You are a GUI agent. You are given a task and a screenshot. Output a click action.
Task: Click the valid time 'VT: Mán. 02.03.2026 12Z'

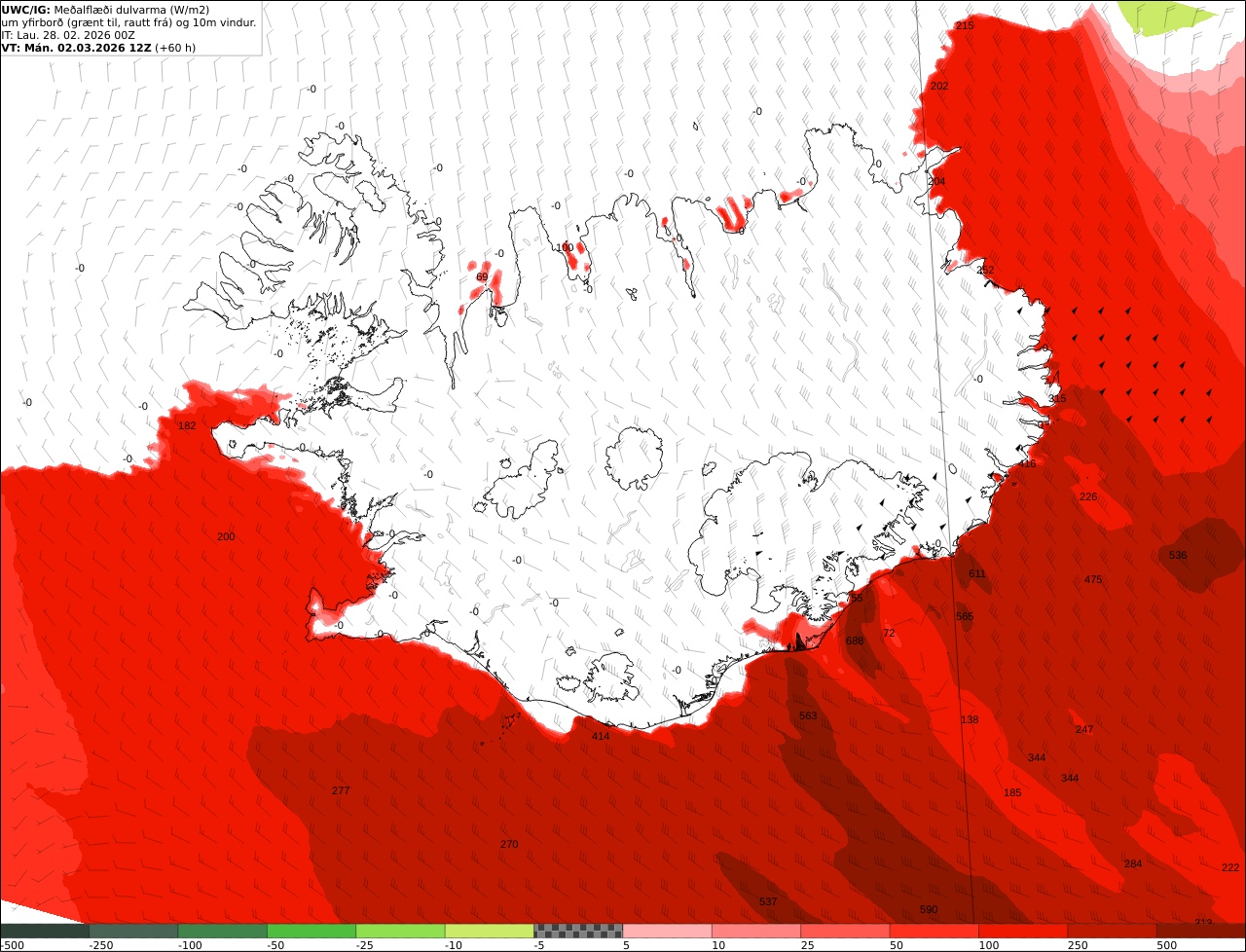click(x=76, y=47)
